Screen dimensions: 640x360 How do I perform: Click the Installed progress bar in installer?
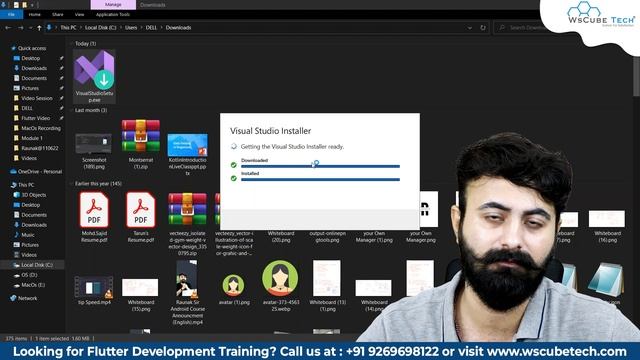tap(320, 180)
